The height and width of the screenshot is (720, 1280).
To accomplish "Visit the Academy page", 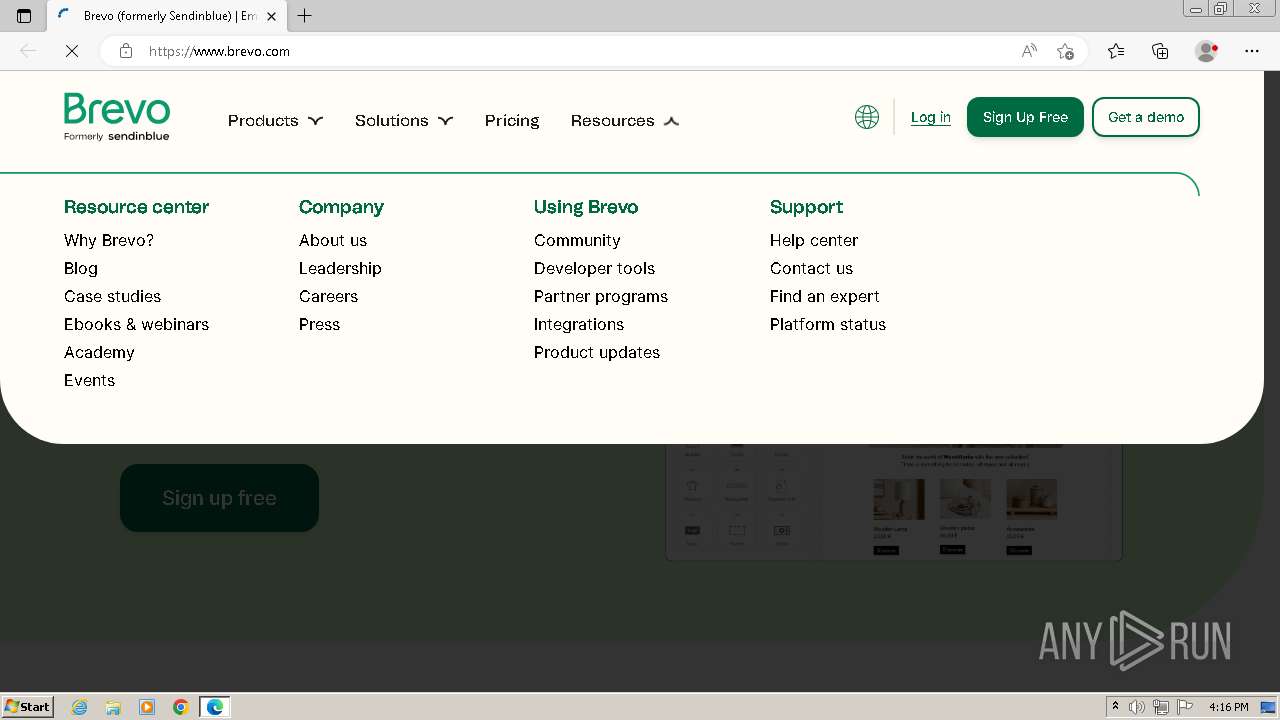I will 99,352.
